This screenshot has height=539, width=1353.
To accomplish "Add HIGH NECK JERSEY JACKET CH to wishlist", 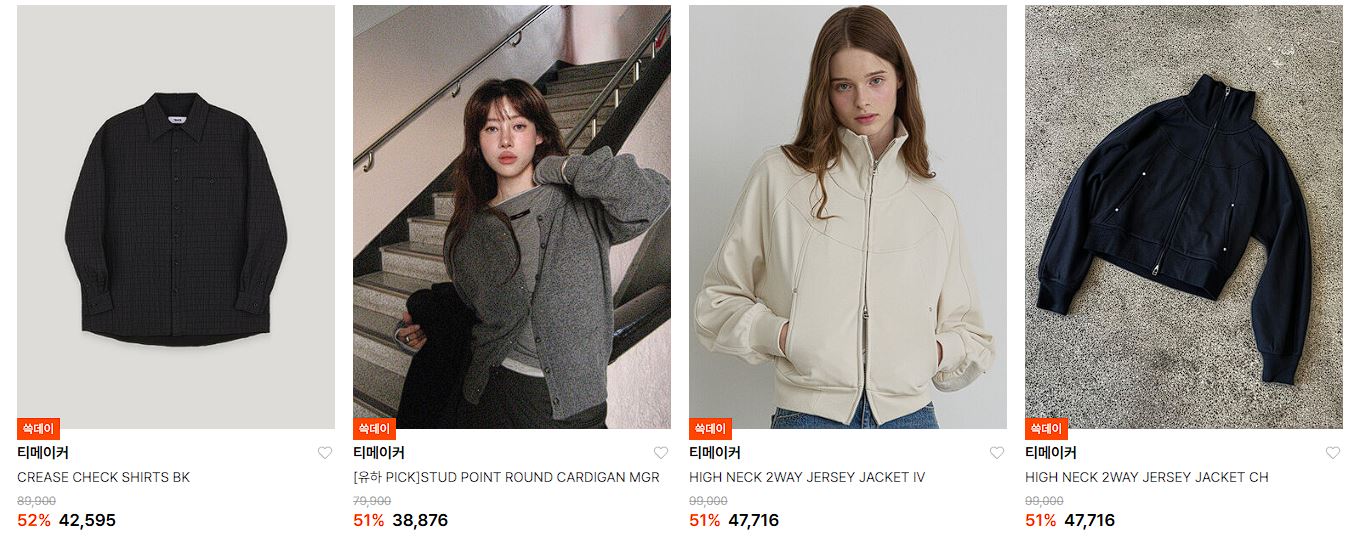I will pyautogui.click(x=1333, y=453).
